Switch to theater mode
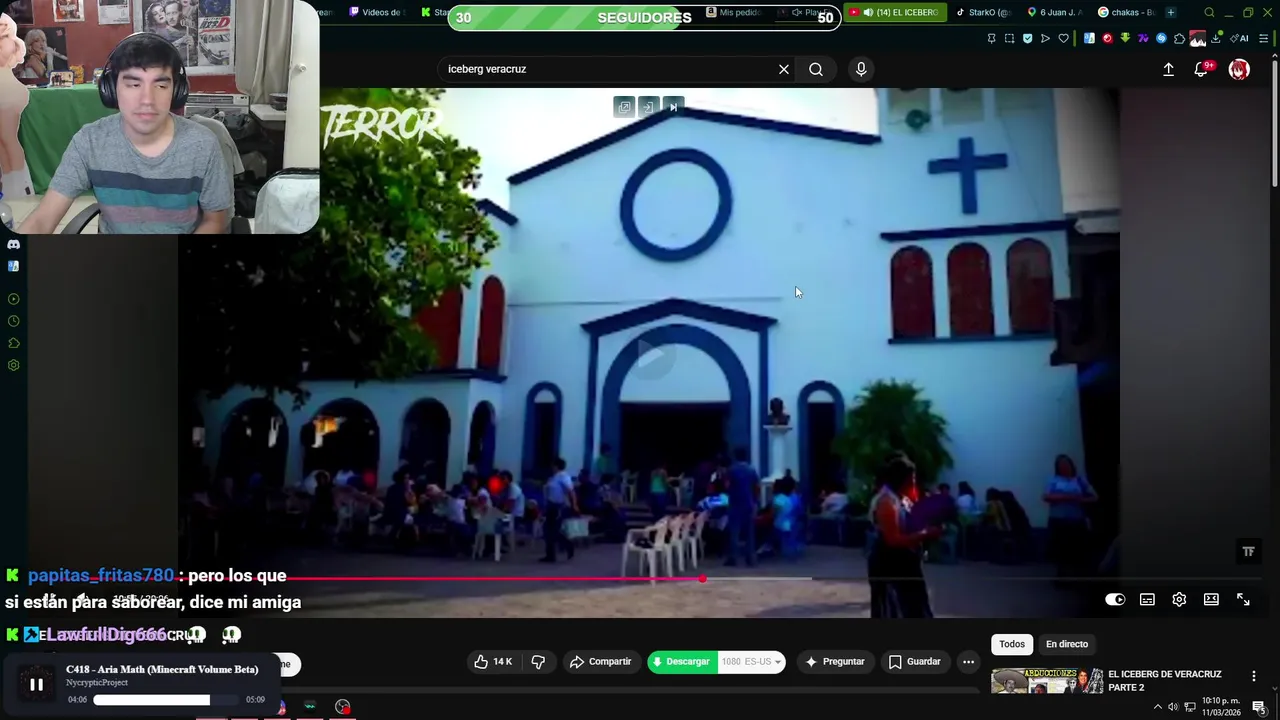The width and height of the screenshot is (1280, 720). click(1211, 599)
